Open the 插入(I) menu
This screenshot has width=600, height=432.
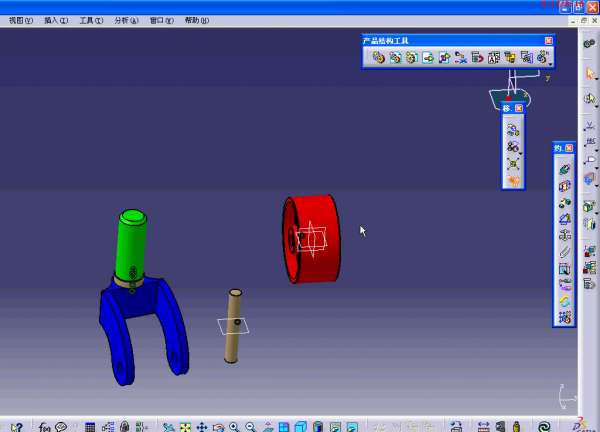(56, 20)
